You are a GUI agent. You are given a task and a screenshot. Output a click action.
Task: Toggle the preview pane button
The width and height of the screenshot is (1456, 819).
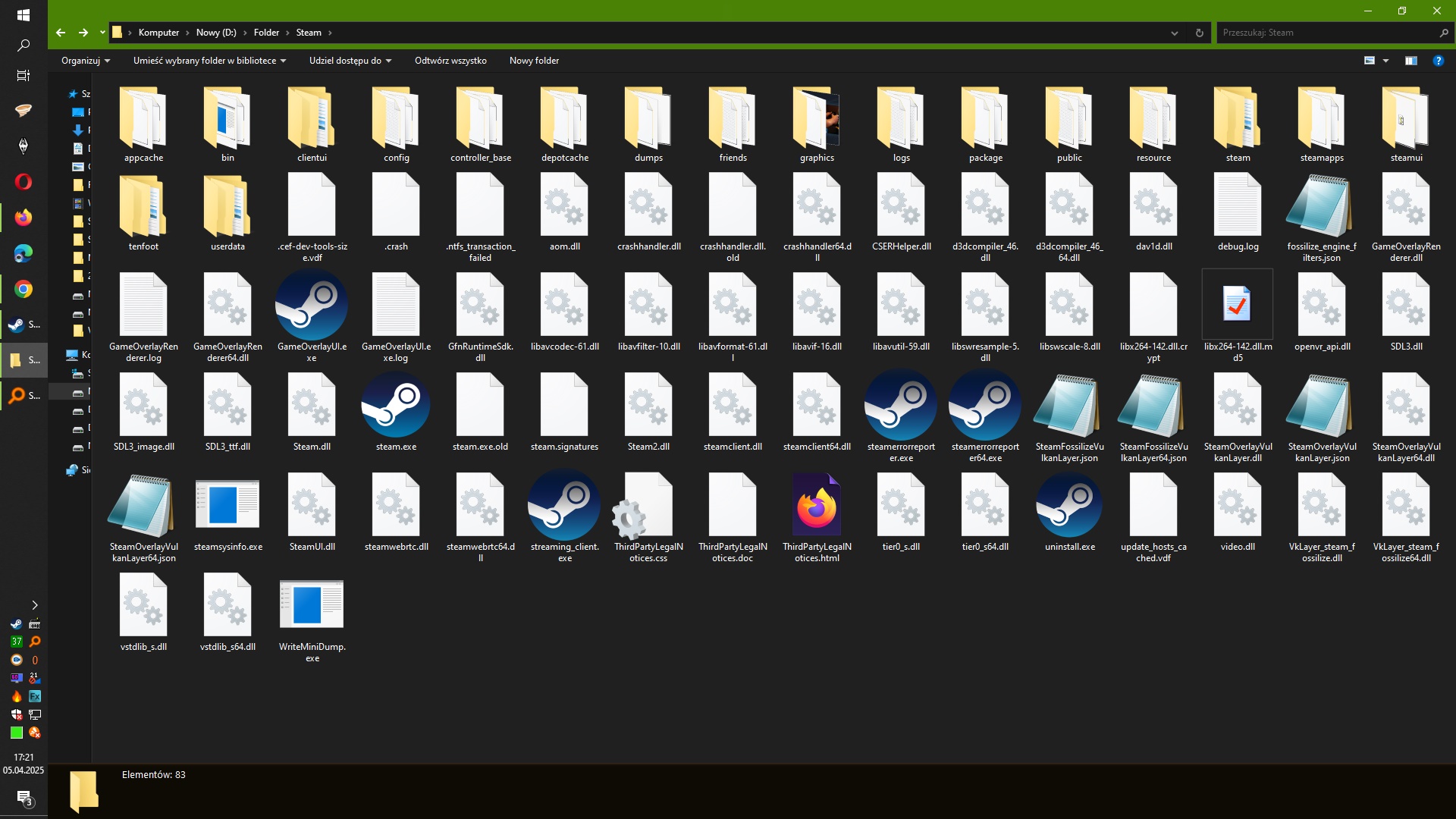(1410, 61)
